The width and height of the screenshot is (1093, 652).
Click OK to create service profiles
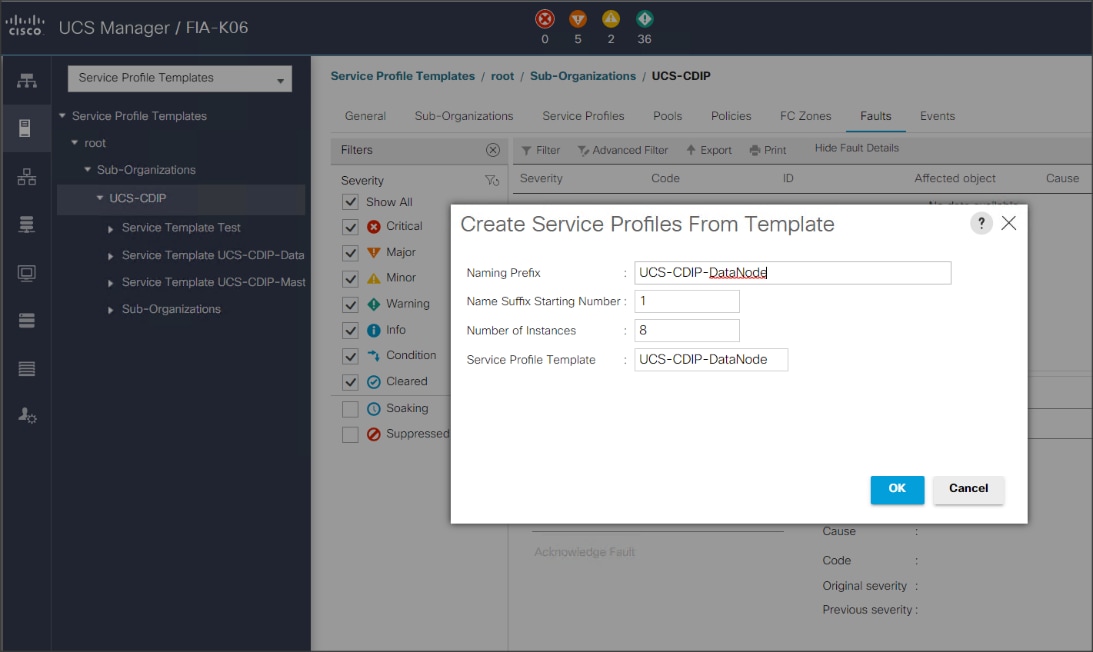coord(896,489)
